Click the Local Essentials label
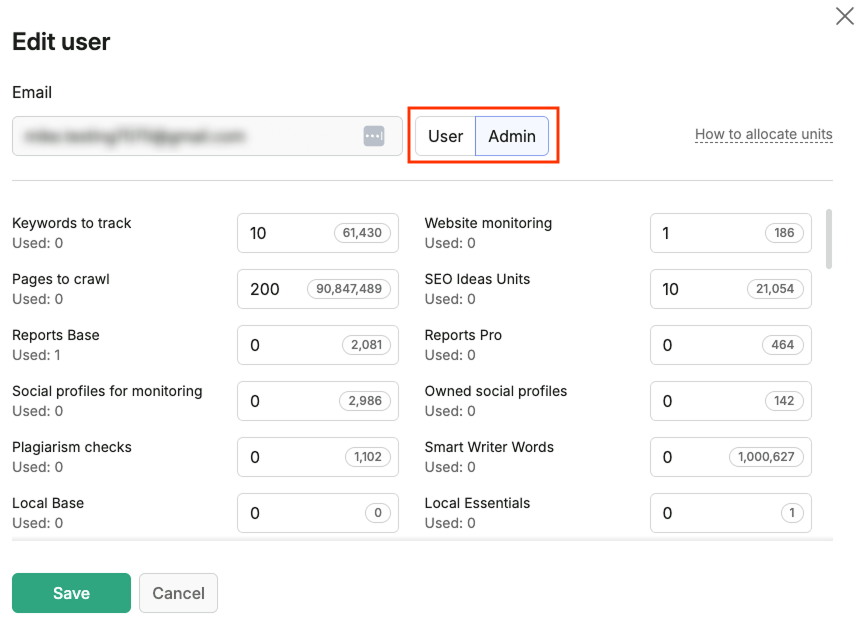 pyautogui.click(x=477, y=503)
